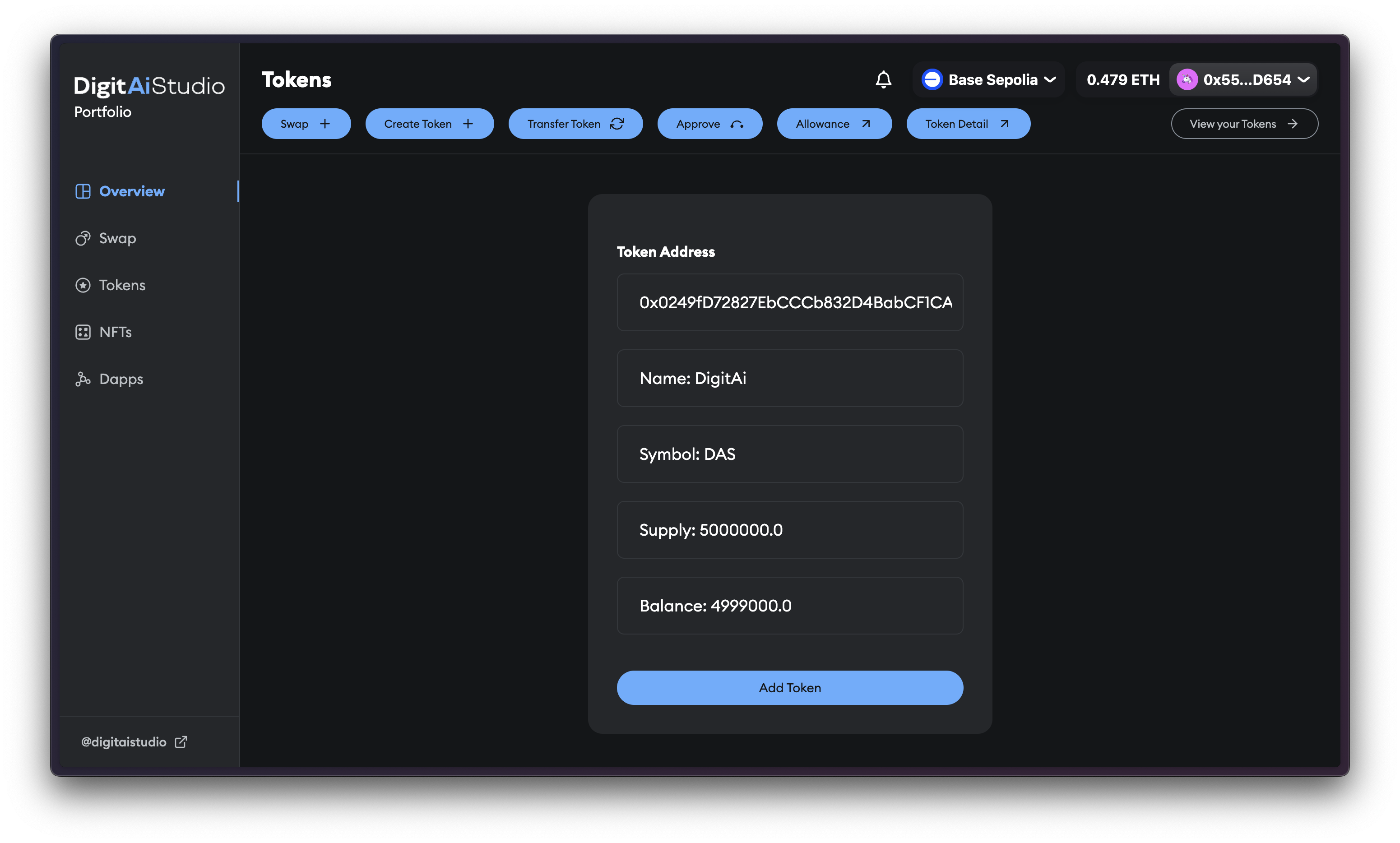Click the wallet avatar icon
Screen dimensions: 1400x843
click(x=1187, y=79)
